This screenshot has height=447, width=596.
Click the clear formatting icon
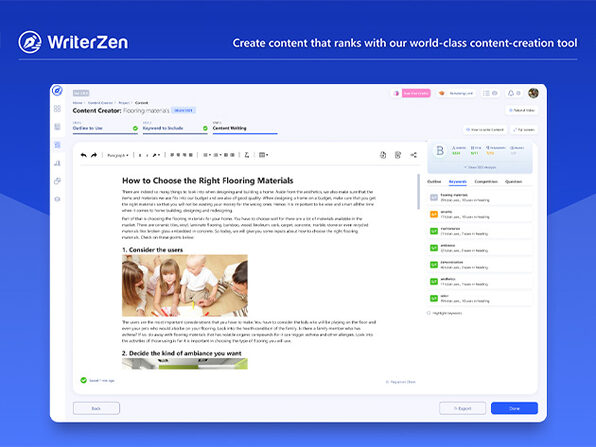tap(247, 155)
